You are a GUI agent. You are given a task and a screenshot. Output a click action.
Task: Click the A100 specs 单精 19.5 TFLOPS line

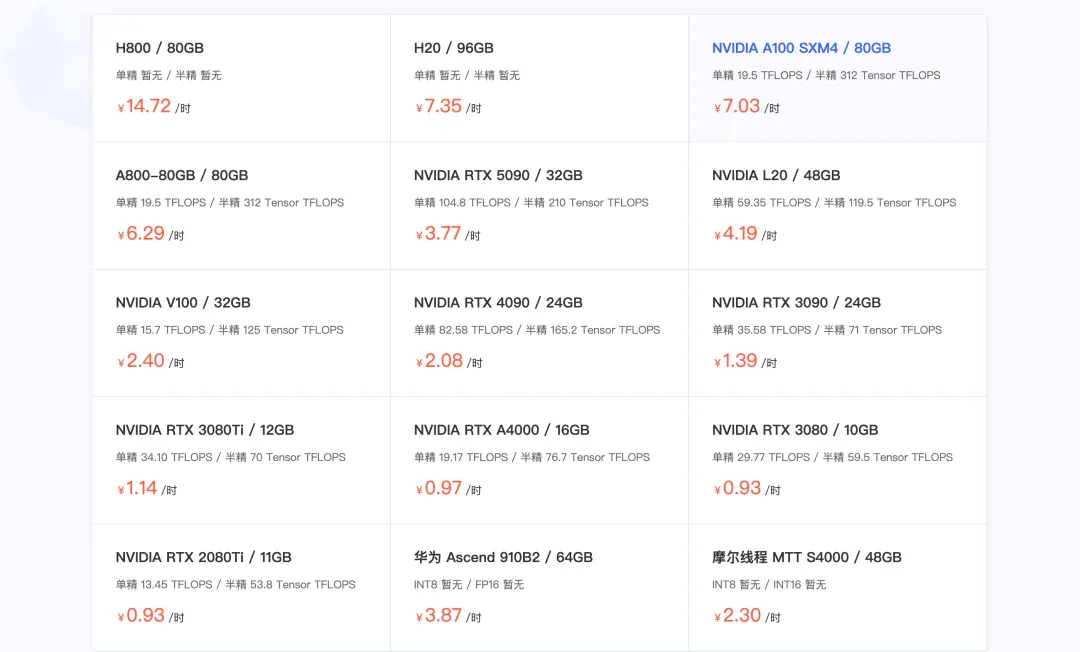(826, 76)
